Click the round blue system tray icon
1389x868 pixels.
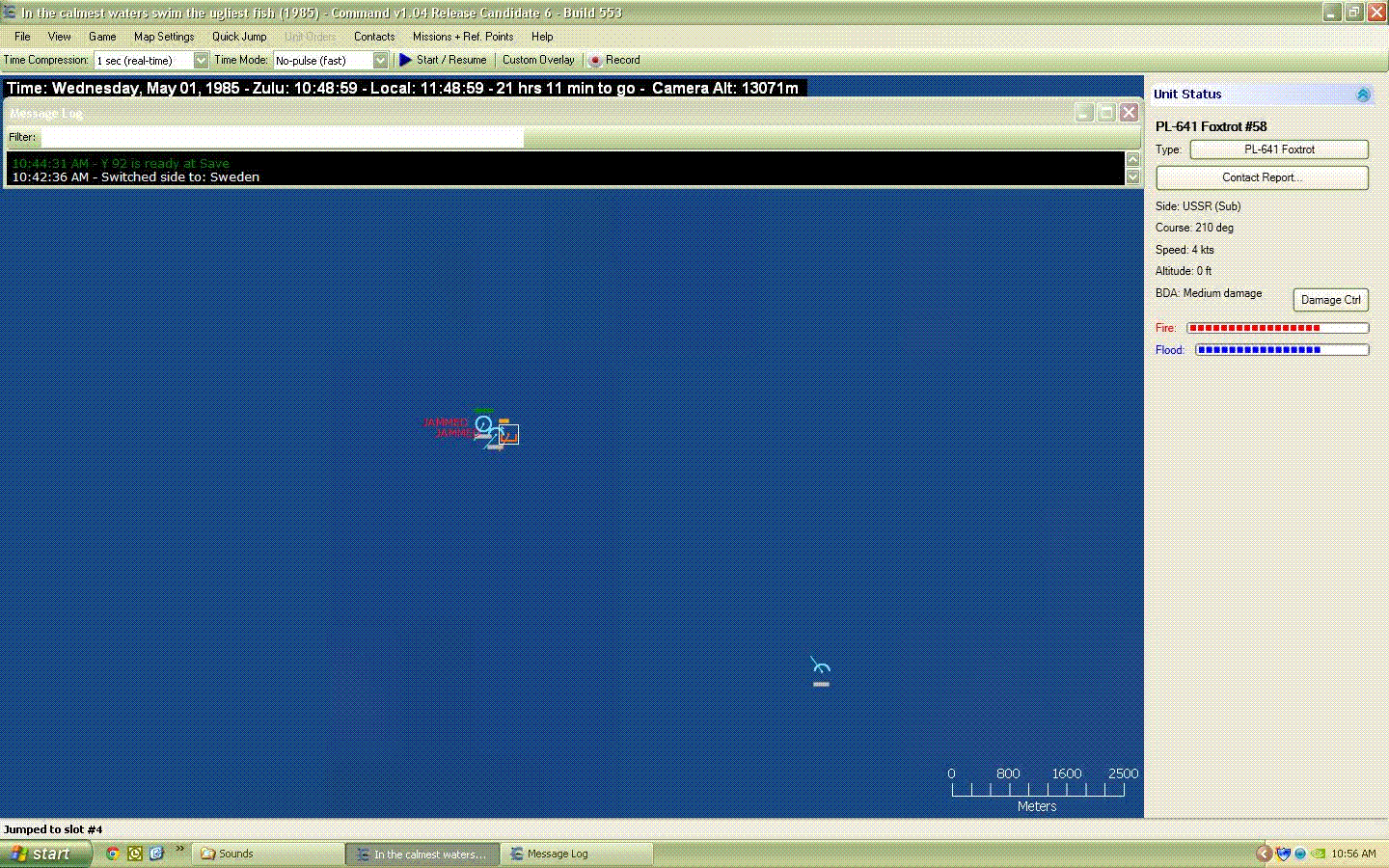click(1300, 854)
